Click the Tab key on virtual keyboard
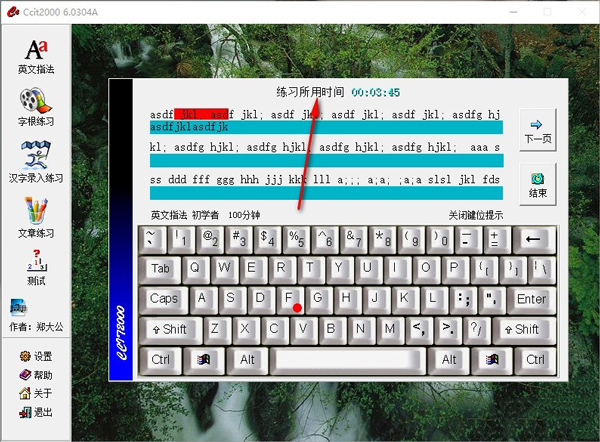The image size is (600, 442). (x=160, y=269)
